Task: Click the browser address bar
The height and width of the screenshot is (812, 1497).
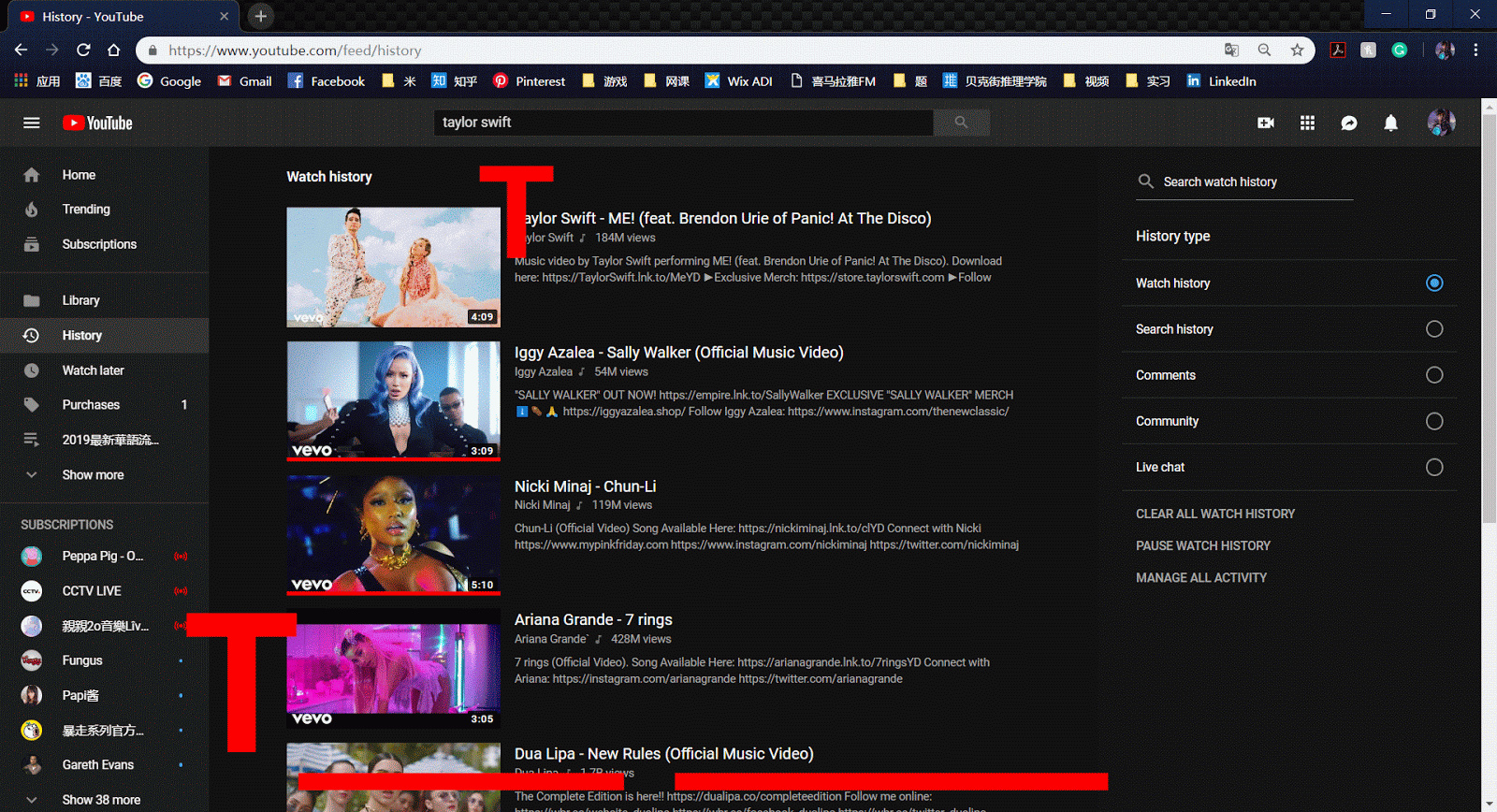Action: tap(683, 51)
